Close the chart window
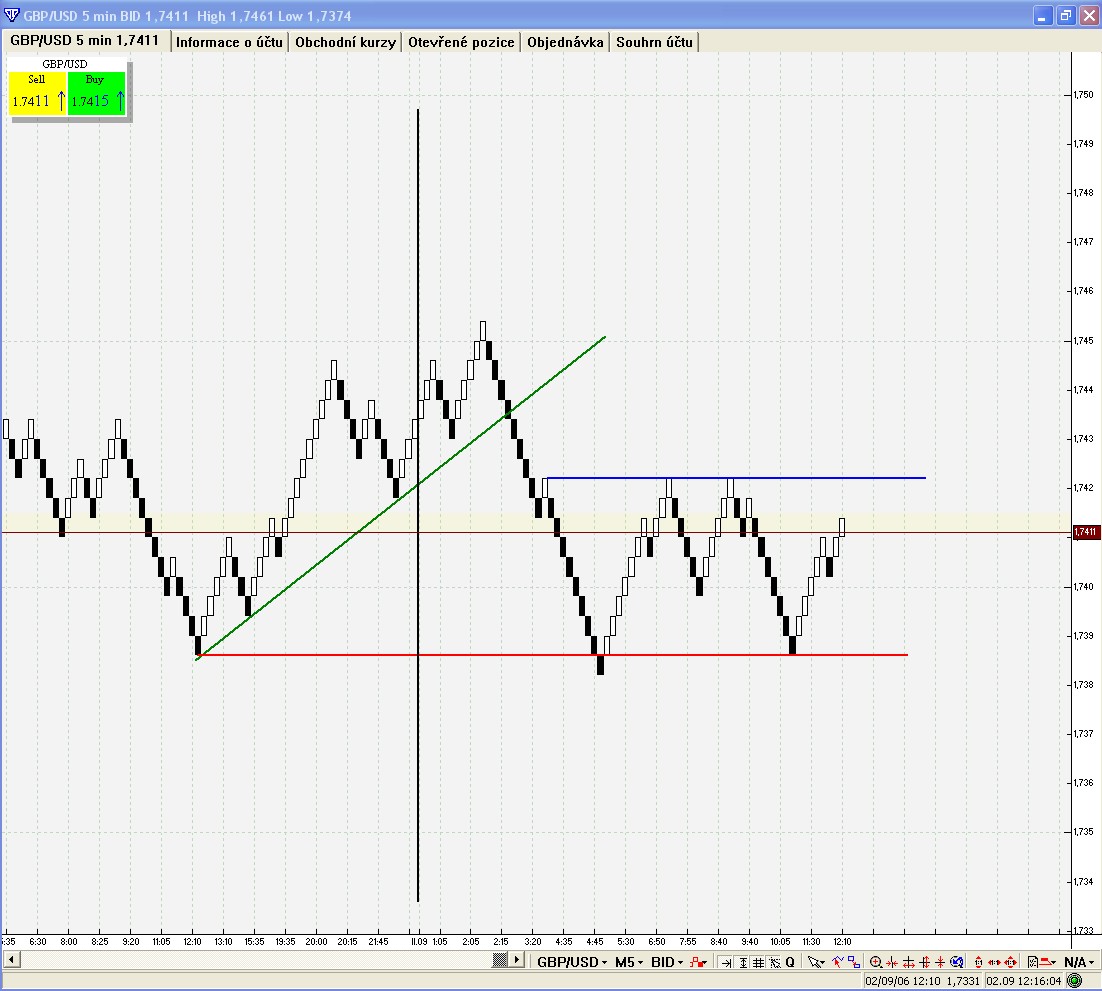 (1089, 15)
